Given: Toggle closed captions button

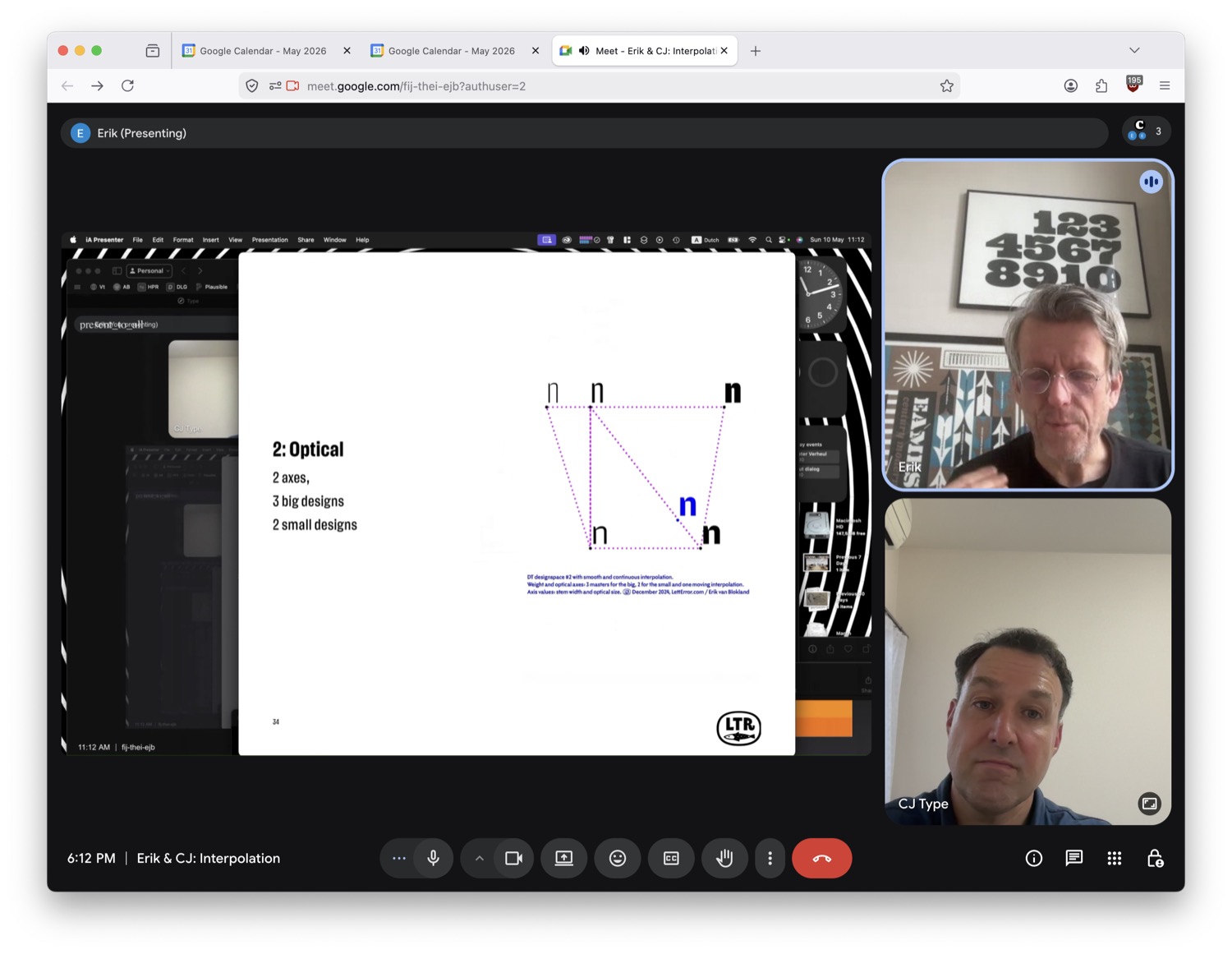Looking at the screenshot, I should pyautogui.click(x=671, y=858).
